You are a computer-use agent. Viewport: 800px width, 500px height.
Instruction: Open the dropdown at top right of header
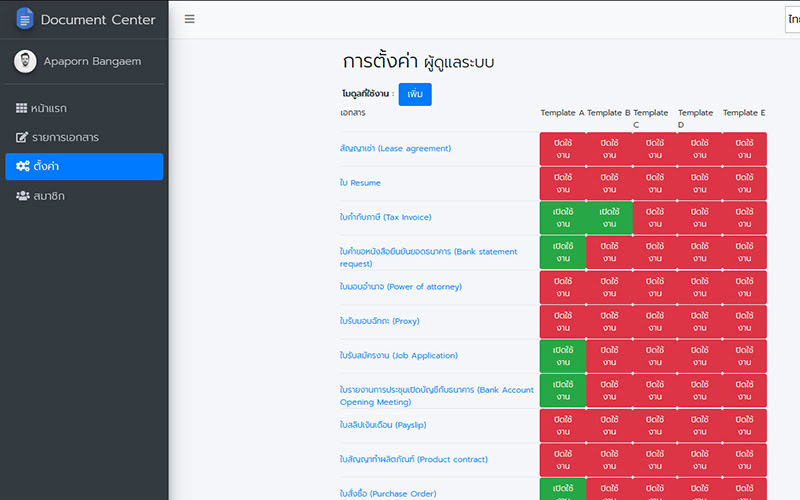click(792, 19)
